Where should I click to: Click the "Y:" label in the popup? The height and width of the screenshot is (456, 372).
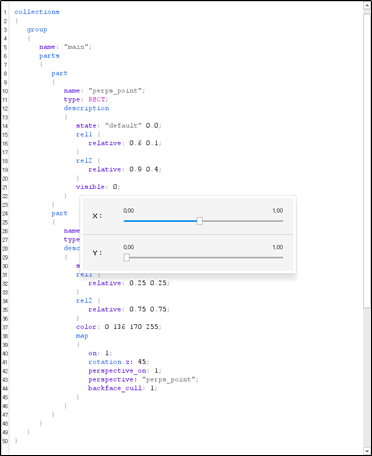coord(97,253)
